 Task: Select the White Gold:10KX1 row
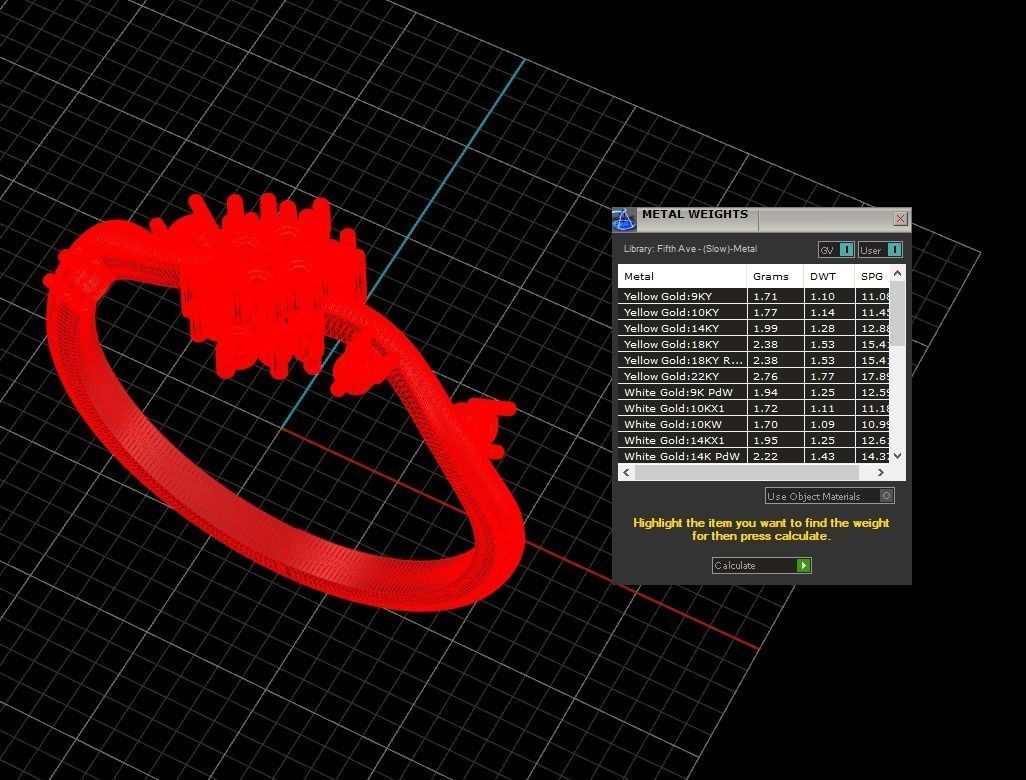(x=753, y=408)
